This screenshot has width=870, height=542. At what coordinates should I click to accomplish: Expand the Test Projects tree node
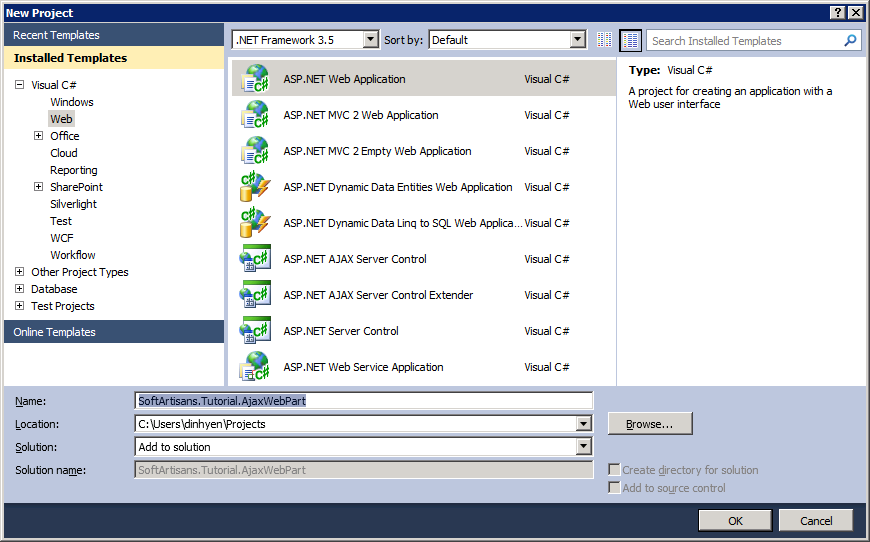coord(19,306)
